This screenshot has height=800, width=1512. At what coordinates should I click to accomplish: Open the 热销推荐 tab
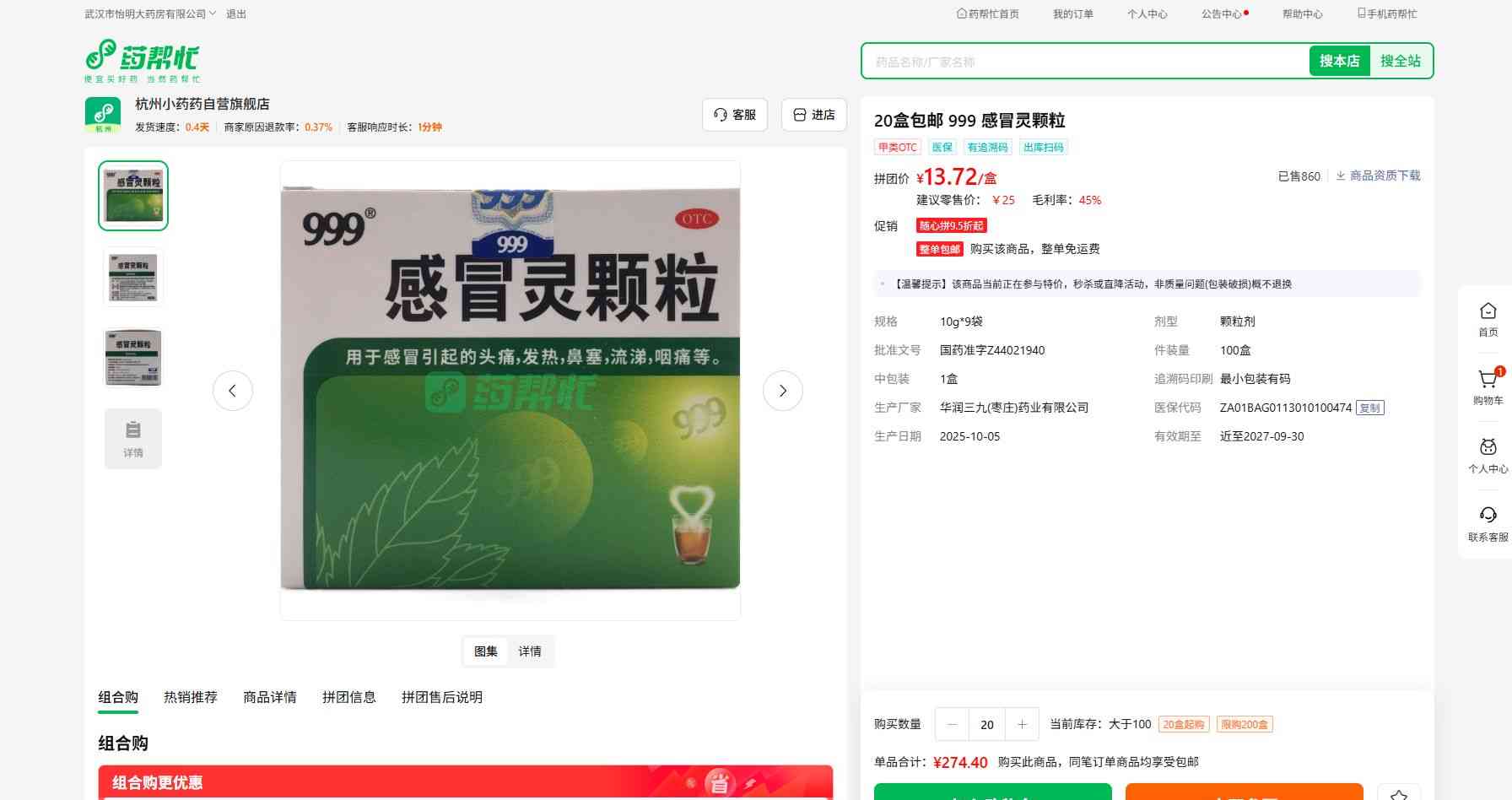[191, 697]
